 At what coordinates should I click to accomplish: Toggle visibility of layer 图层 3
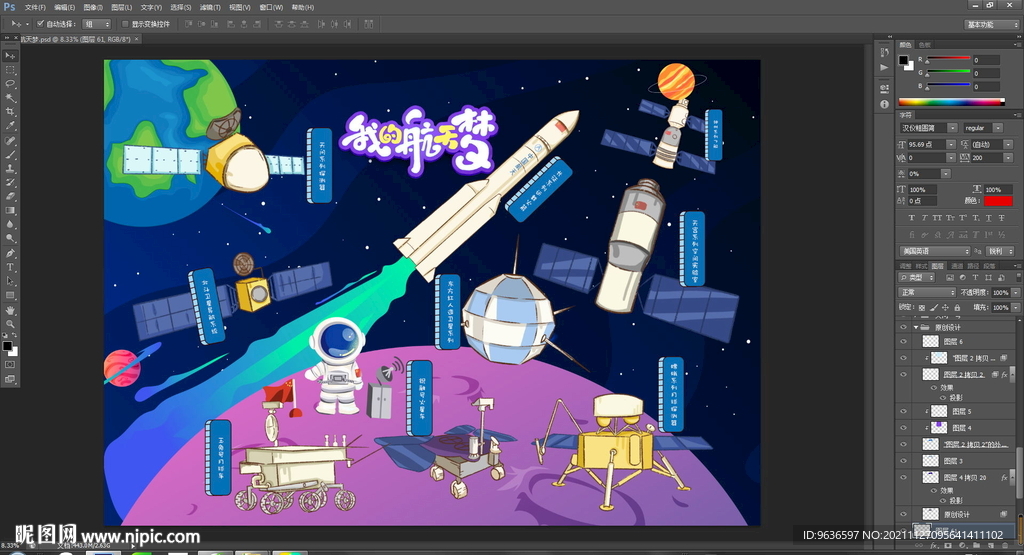pos(904,461)
